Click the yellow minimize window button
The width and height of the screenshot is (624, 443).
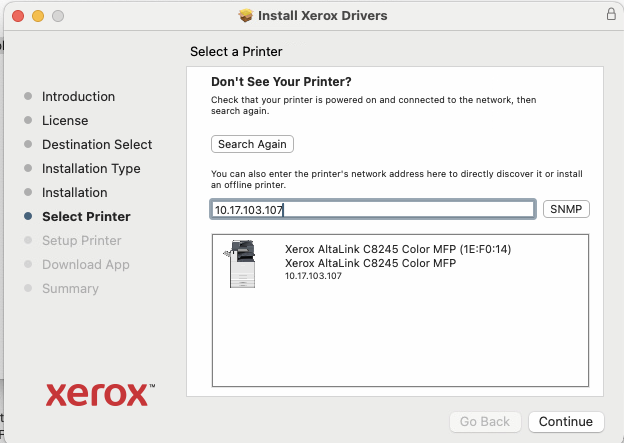[x=38, y=16]
